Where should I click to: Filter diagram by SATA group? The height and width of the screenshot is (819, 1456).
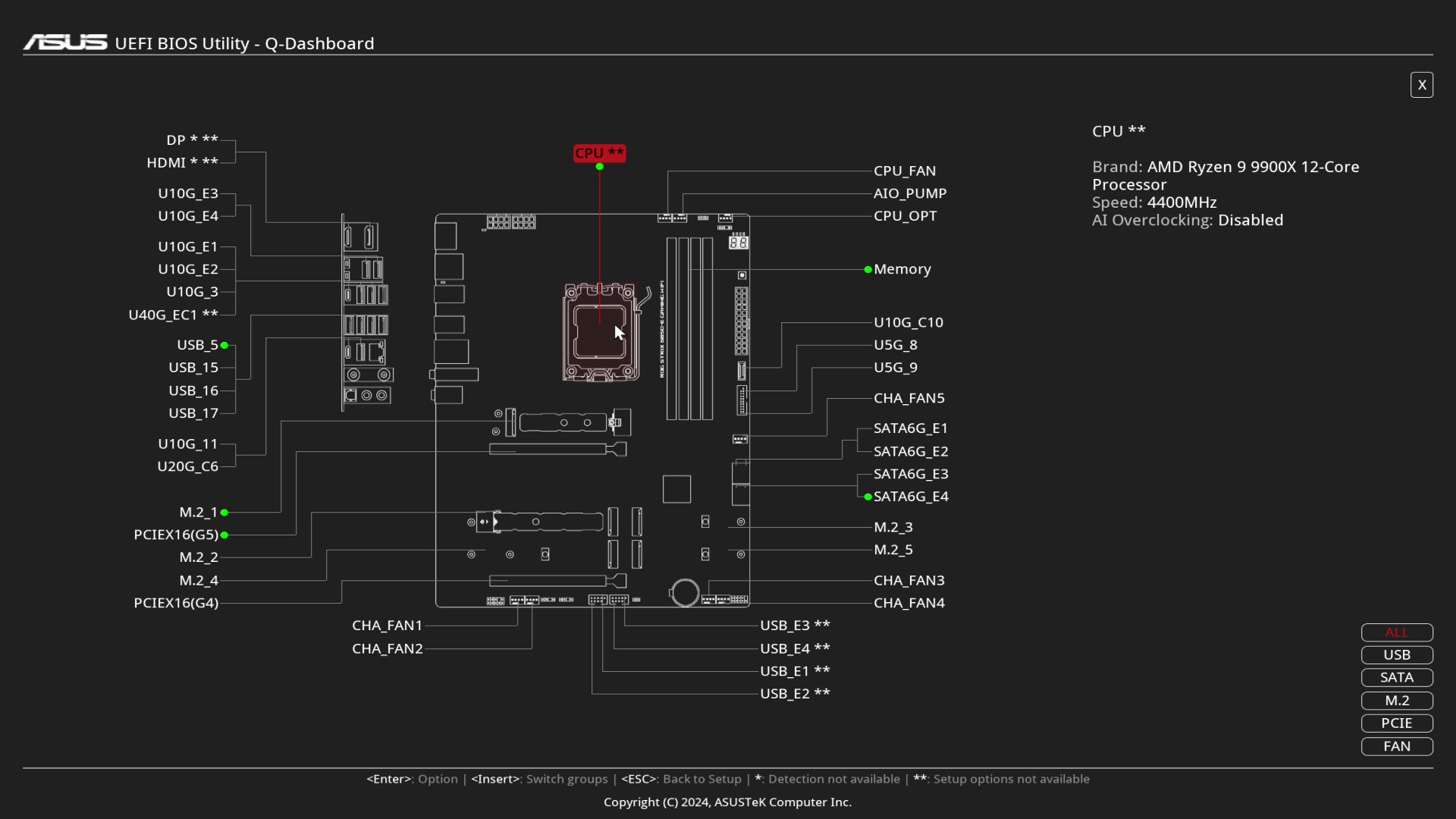point(1396,678)
